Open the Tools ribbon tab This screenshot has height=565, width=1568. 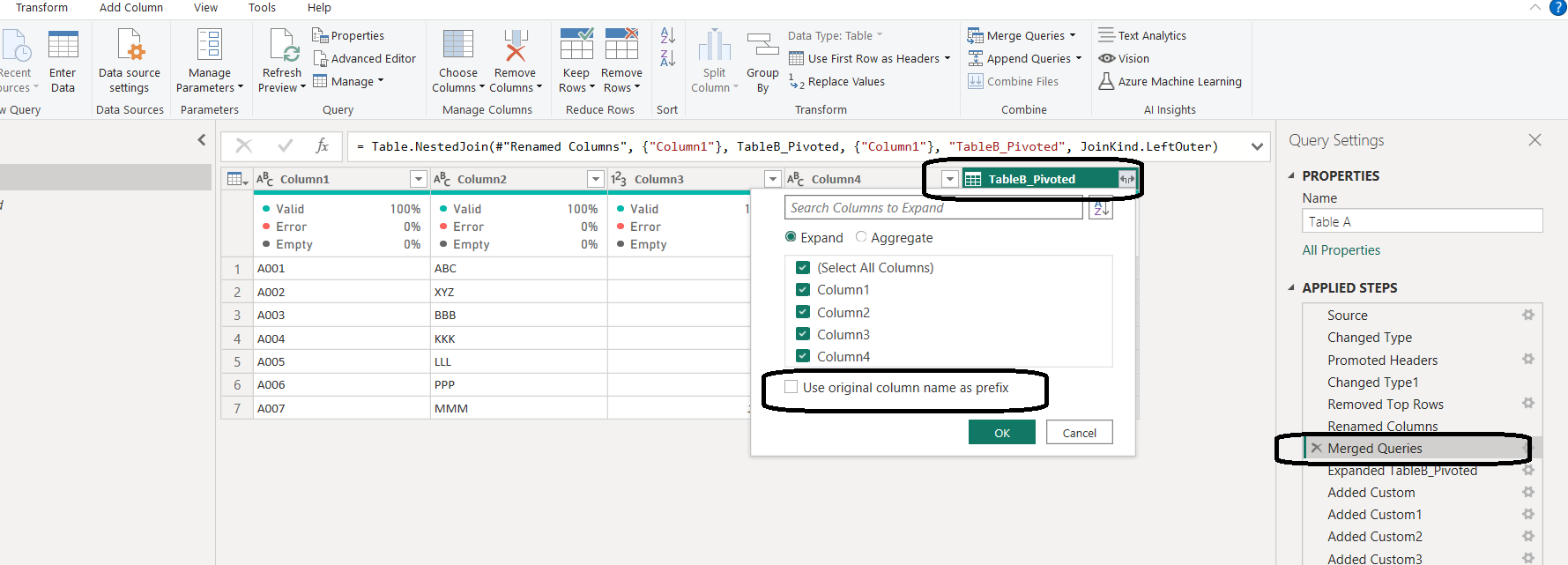point(262,7)
